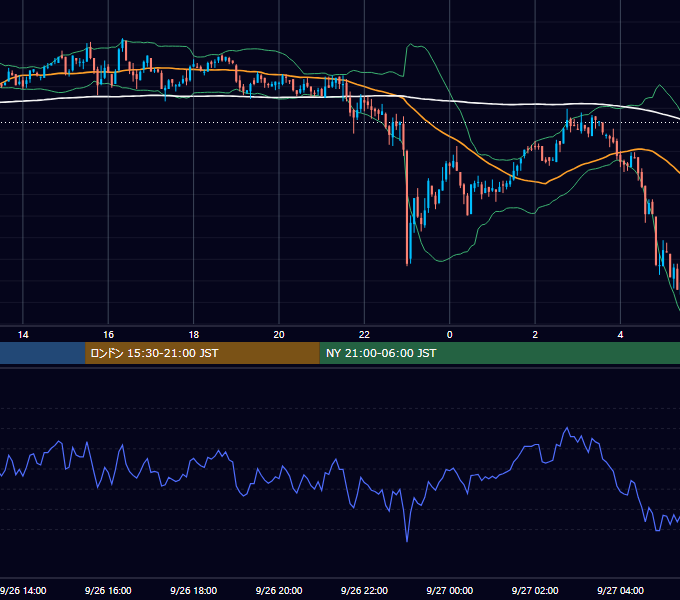
Task: Click the price chart hour label 16
Action: click(x=108, y=334)
